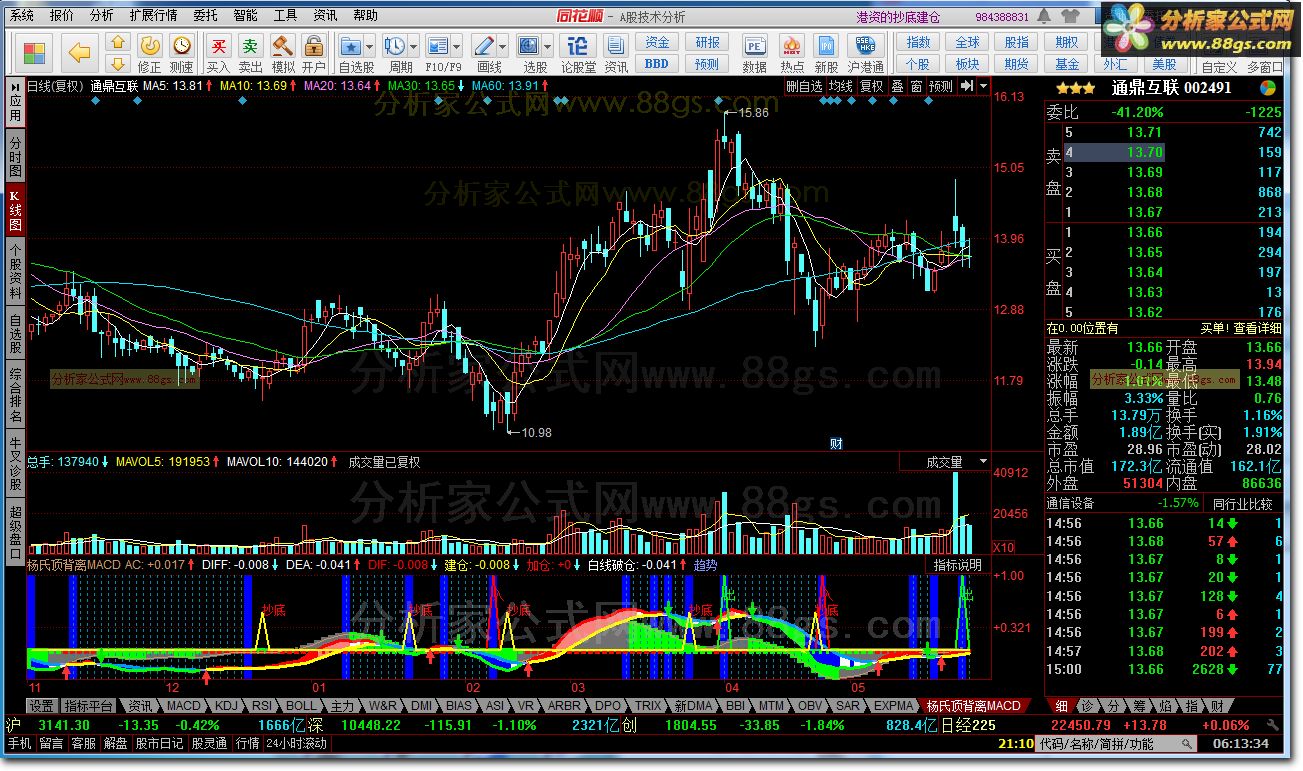Click the shirt skin icon in title bar

coord(1071,16)
